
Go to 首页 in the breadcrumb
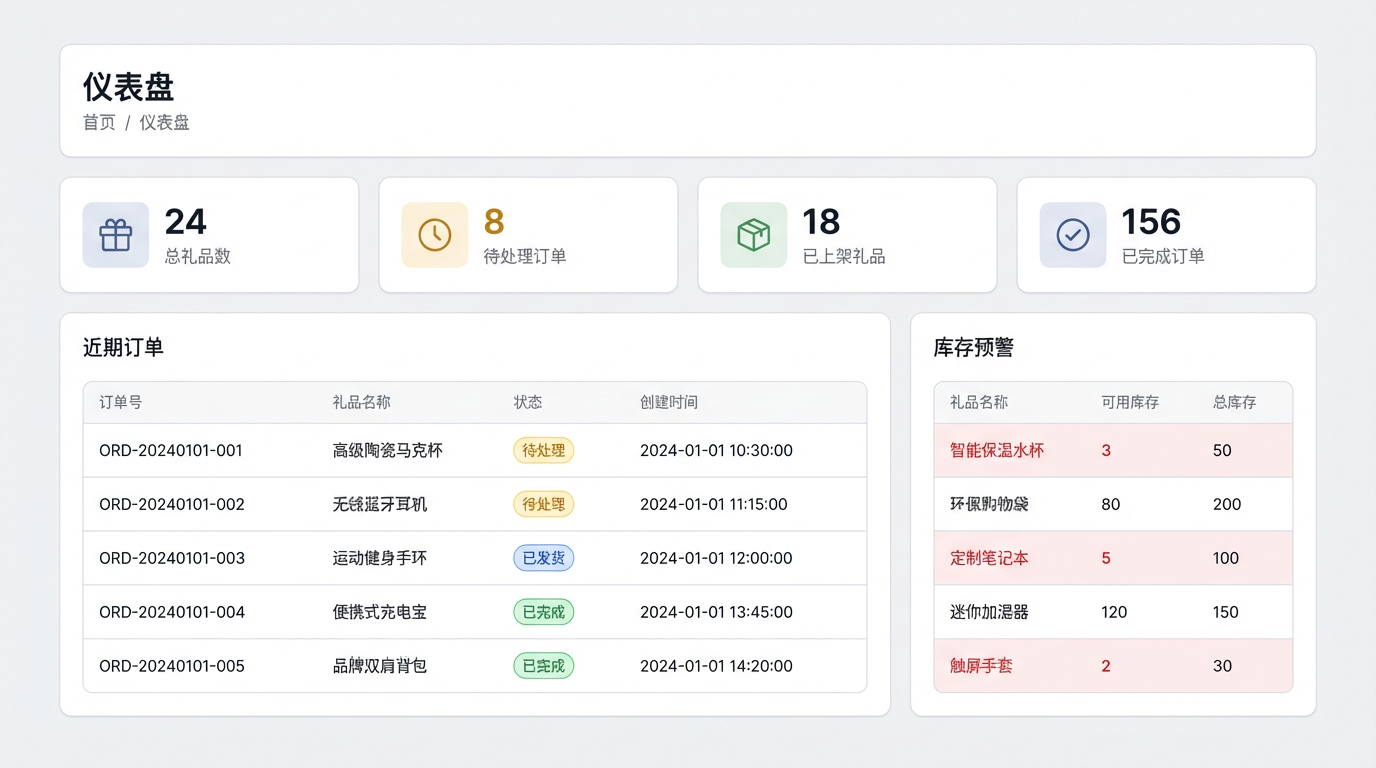(x=99, y=123)
